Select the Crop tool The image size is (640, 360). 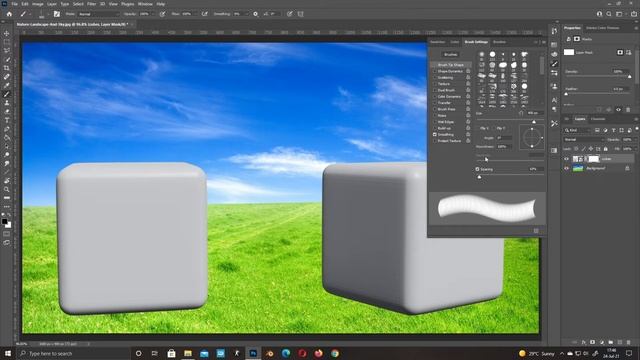pos(7,68)
